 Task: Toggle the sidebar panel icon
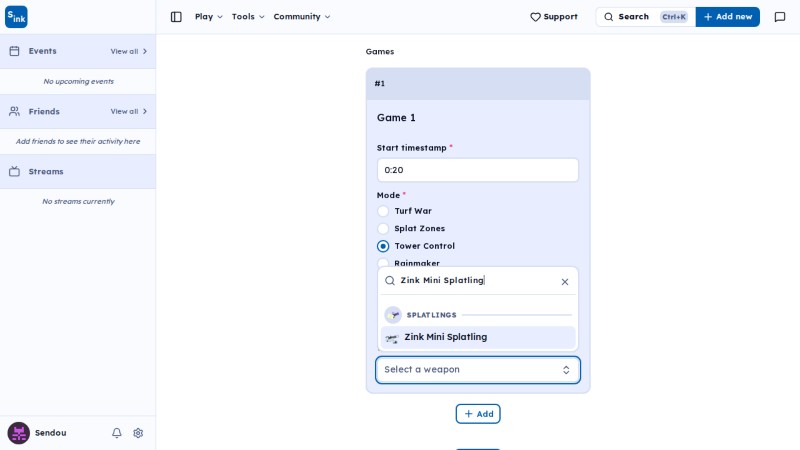[x=176, y=17]
